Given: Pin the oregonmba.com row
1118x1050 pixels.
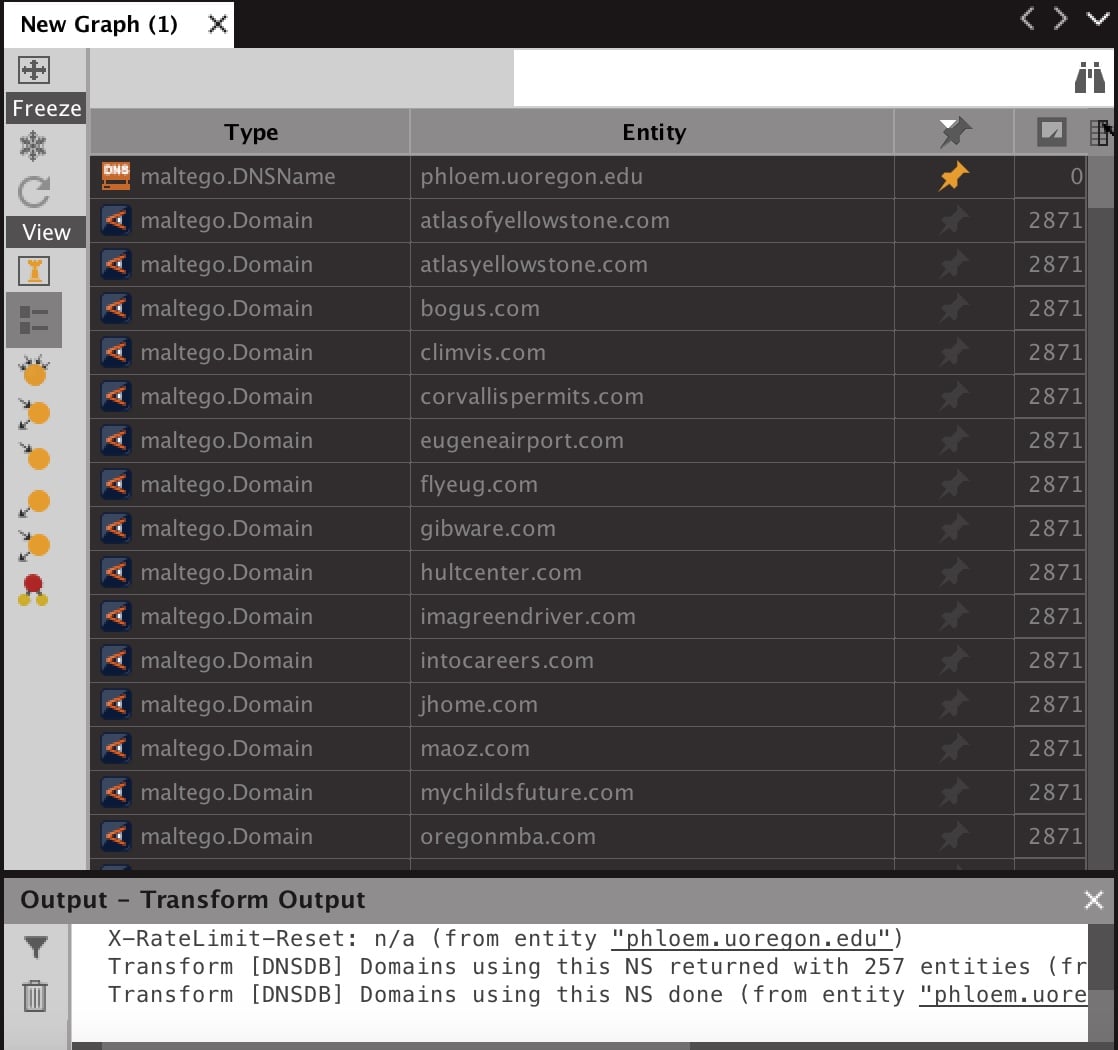Looking at the screenshot, I should pyautogui.click(x=953, y=836).
